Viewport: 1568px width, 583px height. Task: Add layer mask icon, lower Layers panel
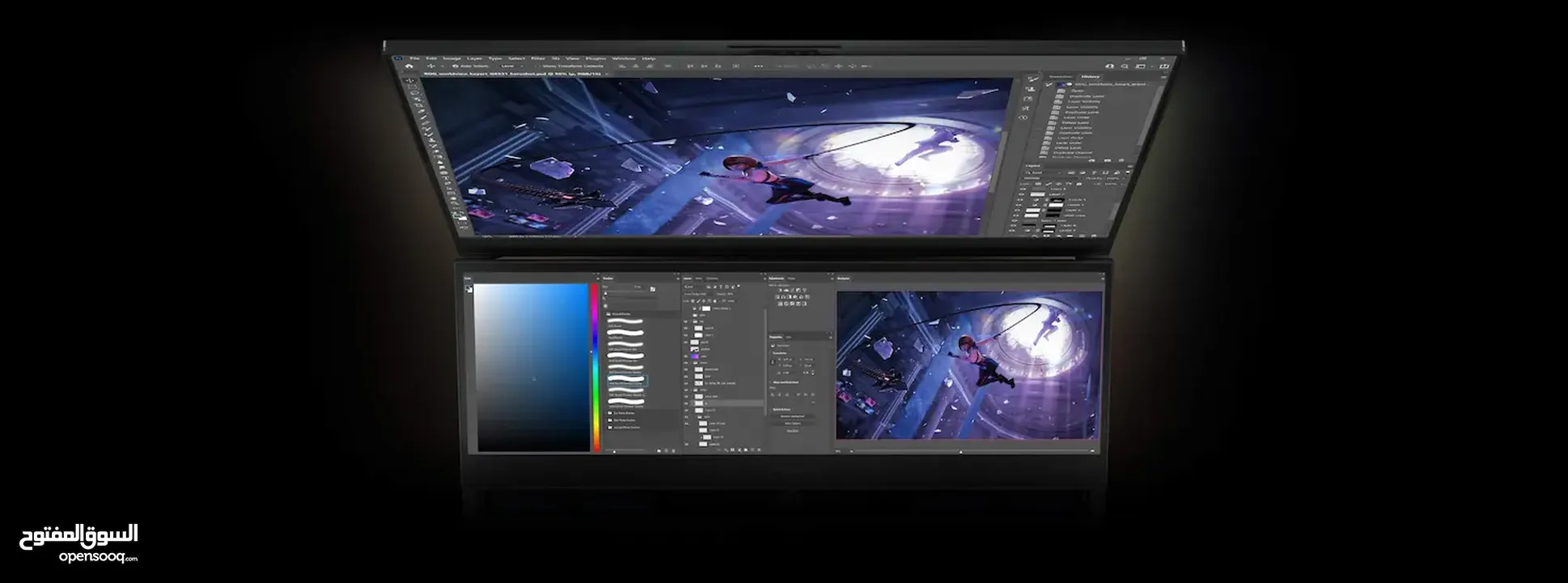click(x=732, y=449)
